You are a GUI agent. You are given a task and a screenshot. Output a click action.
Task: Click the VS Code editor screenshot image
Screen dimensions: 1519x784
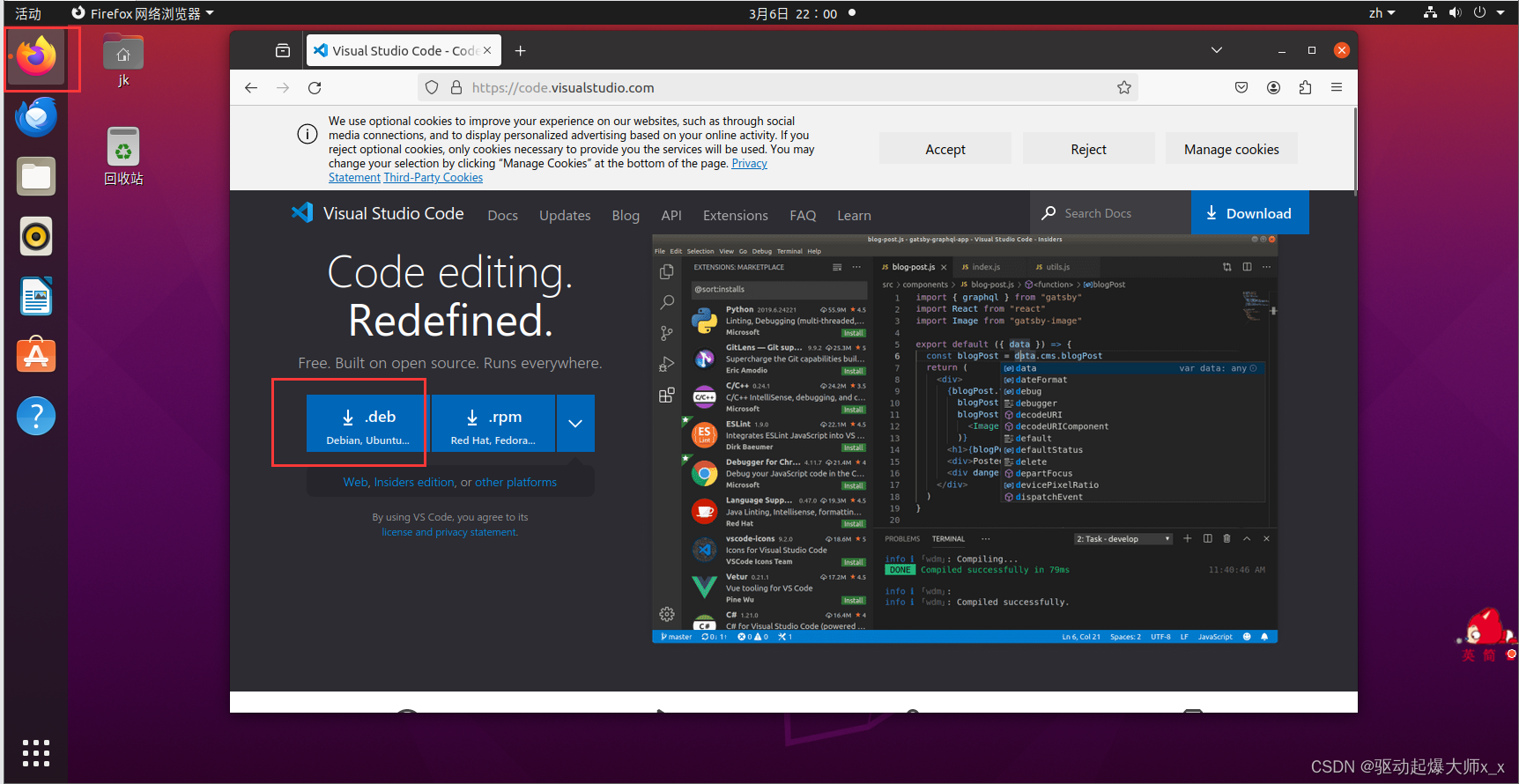click(x=965, y=438)
